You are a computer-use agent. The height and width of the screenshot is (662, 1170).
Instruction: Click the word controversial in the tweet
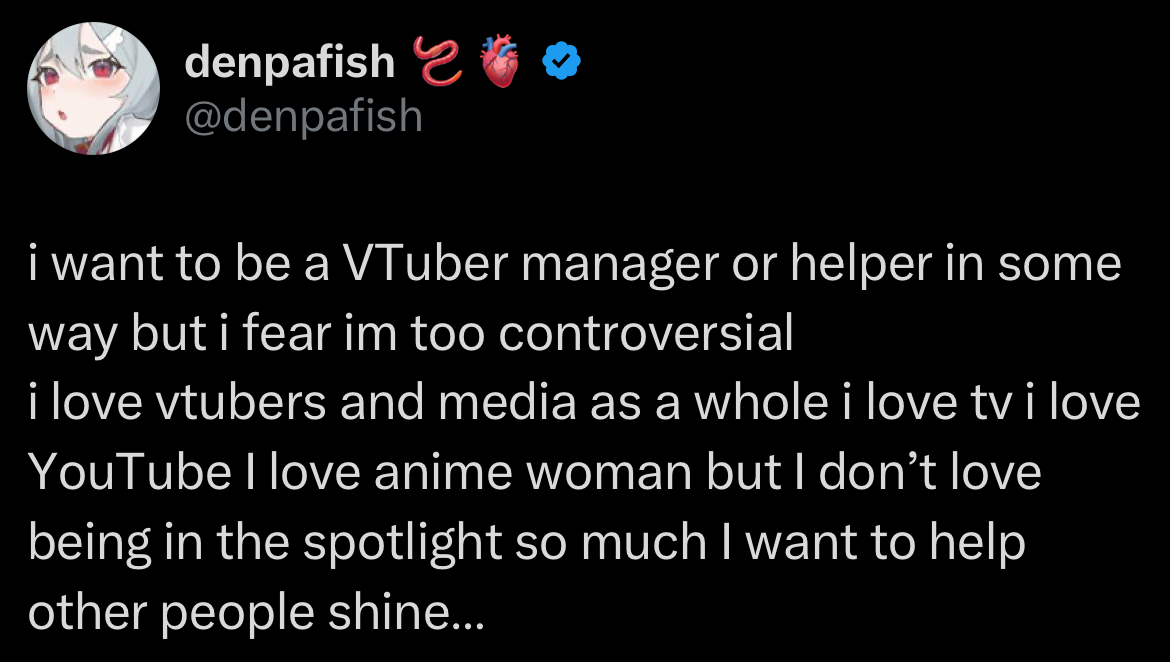645,333
